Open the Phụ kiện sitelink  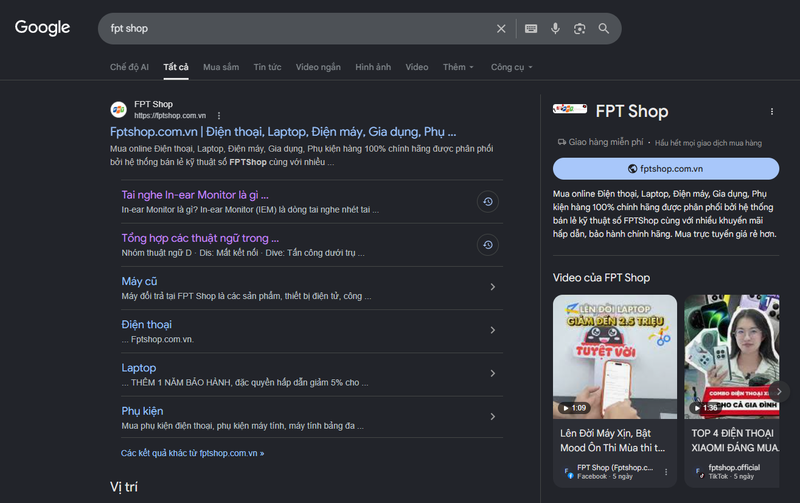point(142,411)
